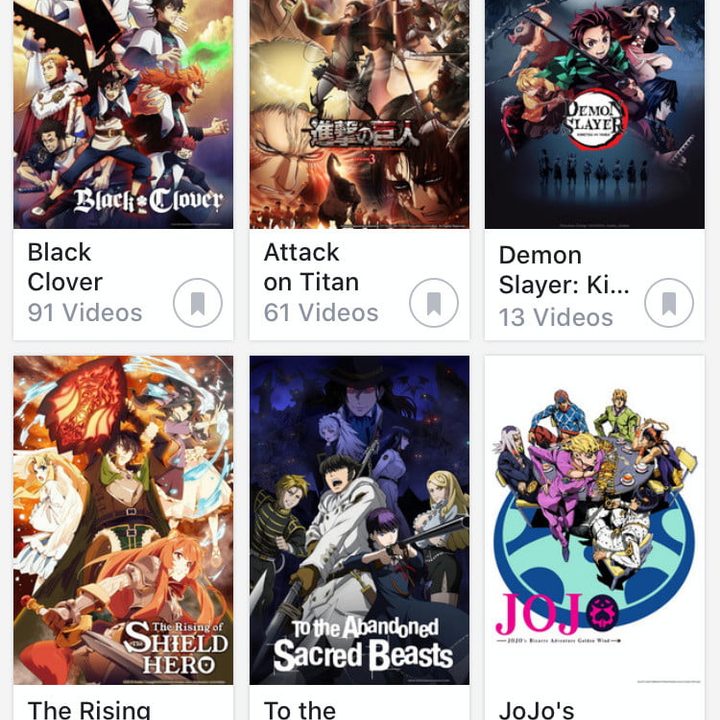The image size is (720, 720).
Task: Click the 91 Videos count
Action: click(85, 313)
